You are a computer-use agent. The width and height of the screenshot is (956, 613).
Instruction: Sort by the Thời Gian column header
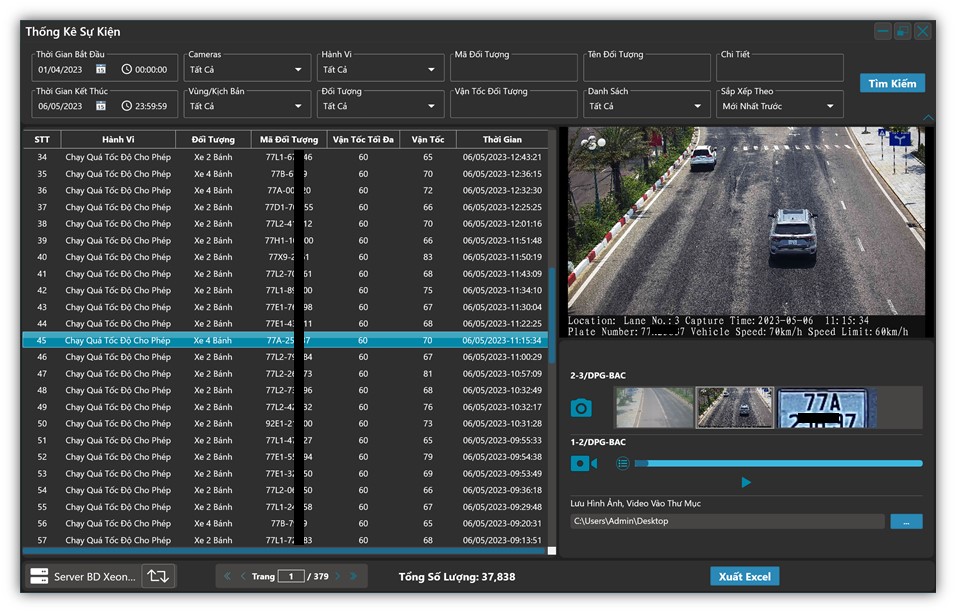point(502,140)
